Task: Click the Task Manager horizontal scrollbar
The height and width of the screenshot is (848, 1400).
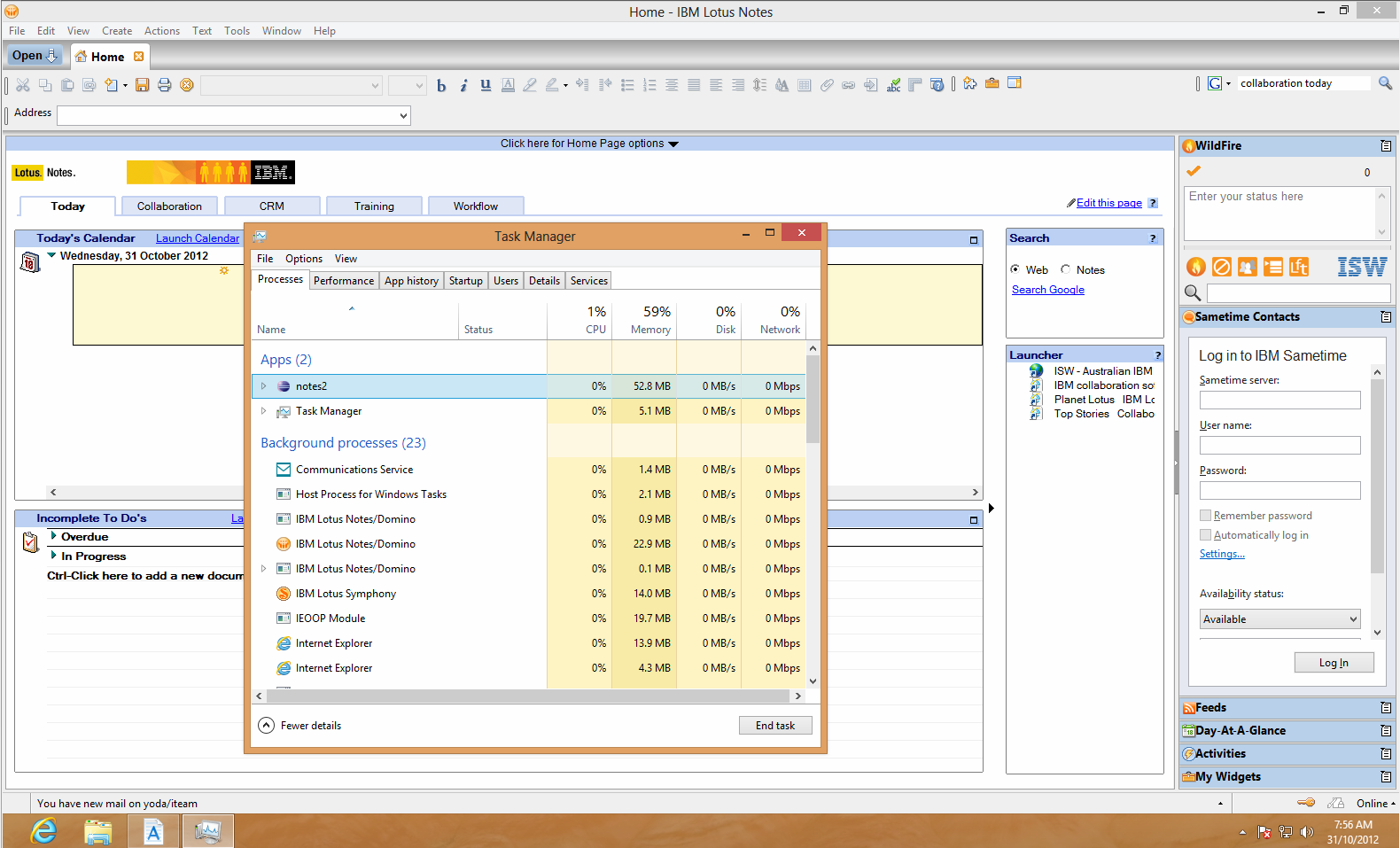Action: coord(530,696)
